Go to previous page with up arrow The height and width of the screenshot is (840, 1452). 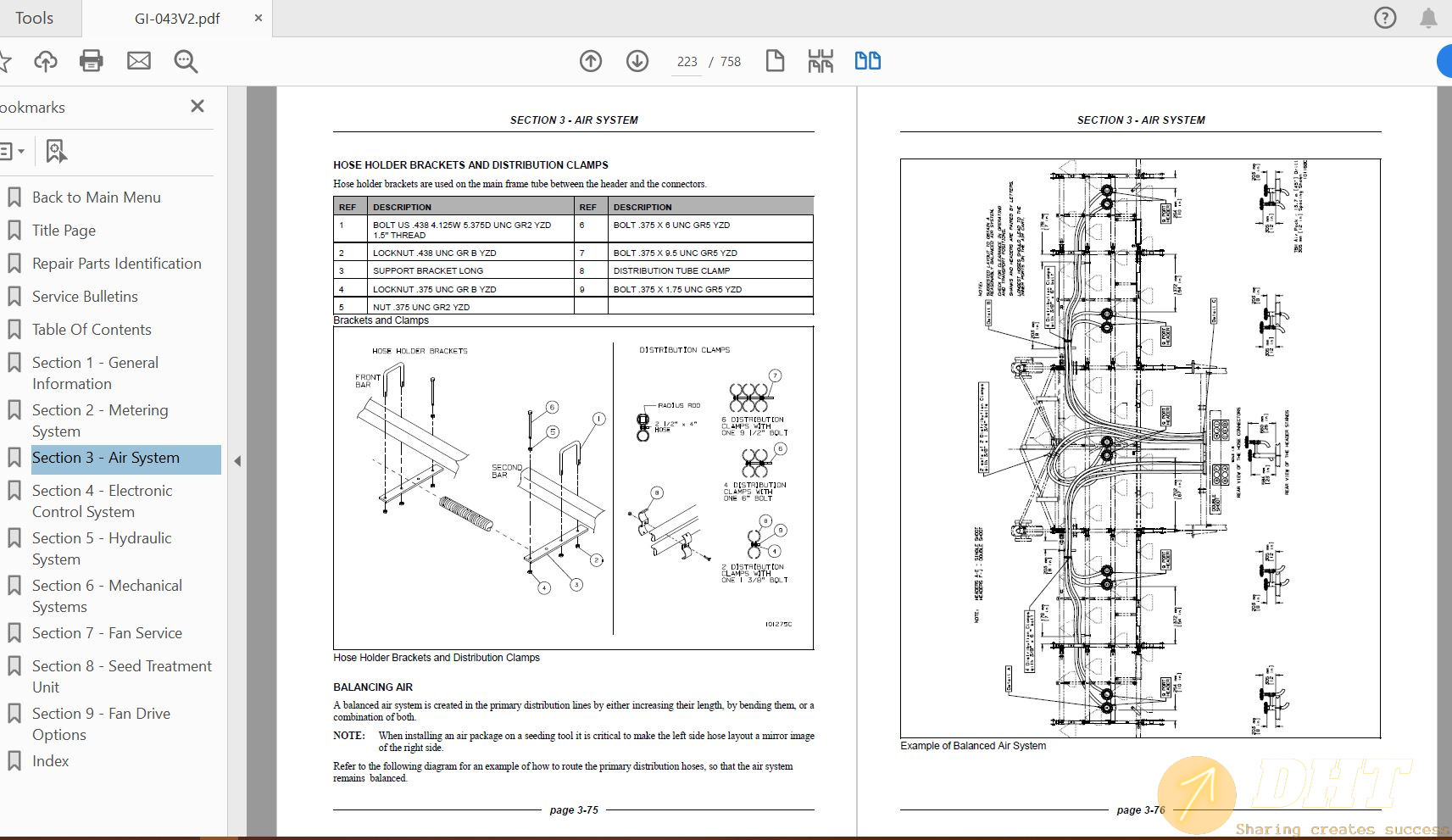pyautogui.click(x=591, y=61)
